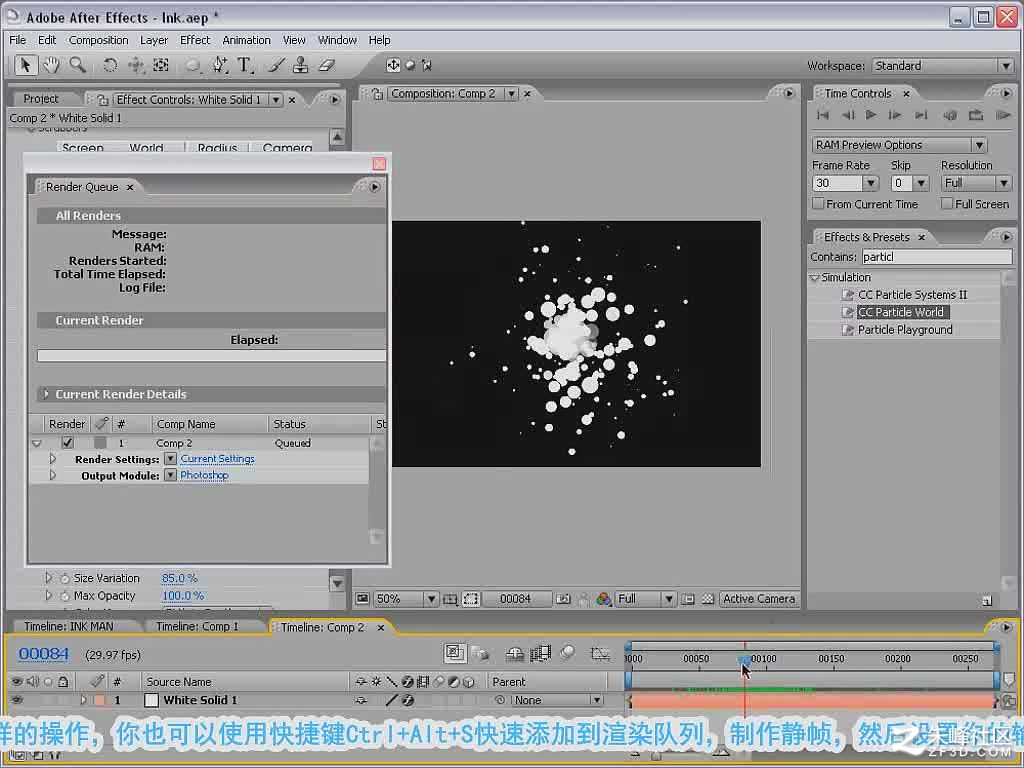Toggle Max Opacity stopwatch
The image size is (1024, 768).
tap(65, 596)
